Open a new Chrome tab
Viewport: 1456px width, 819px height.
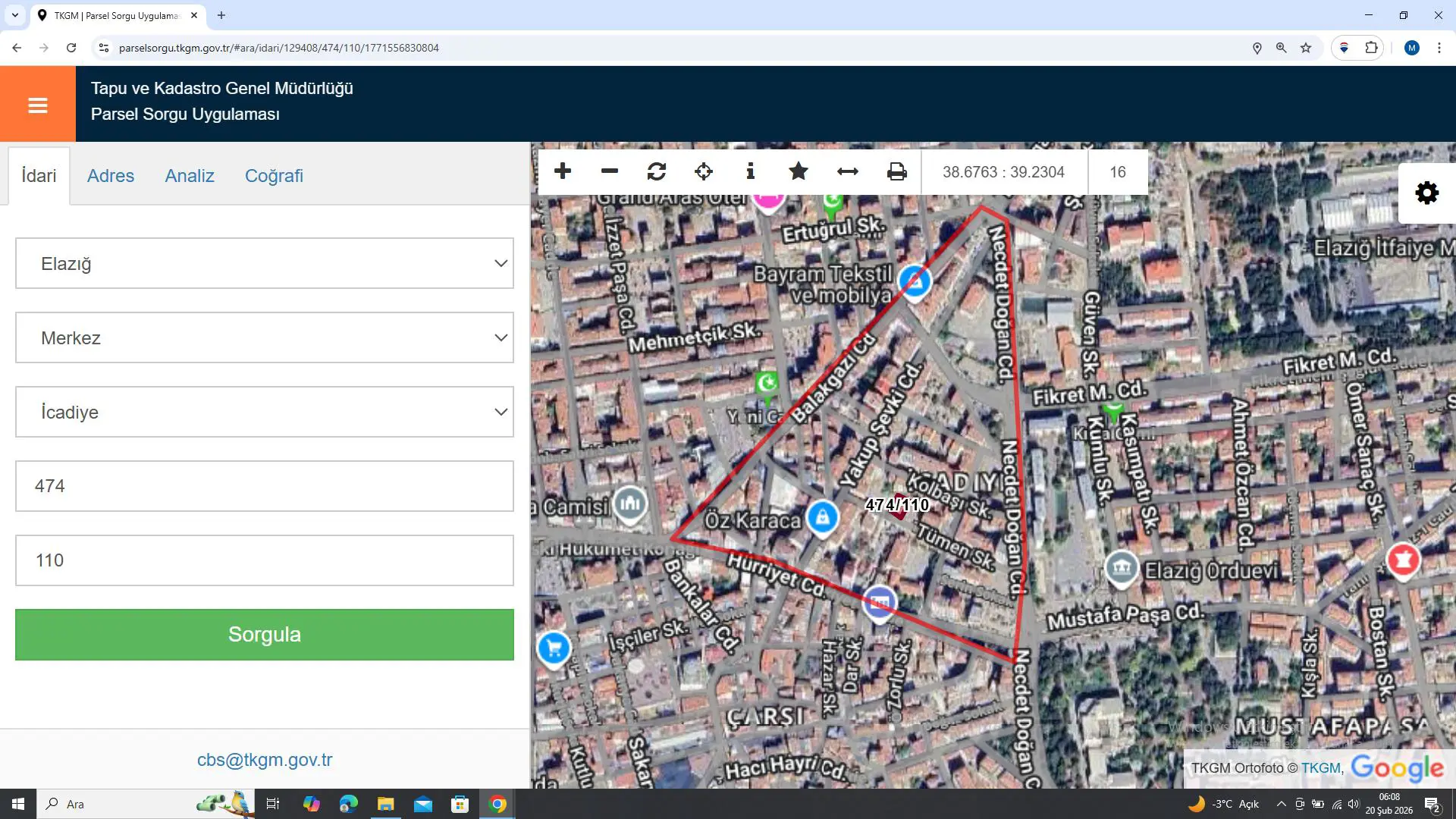(x=221, y=15)
